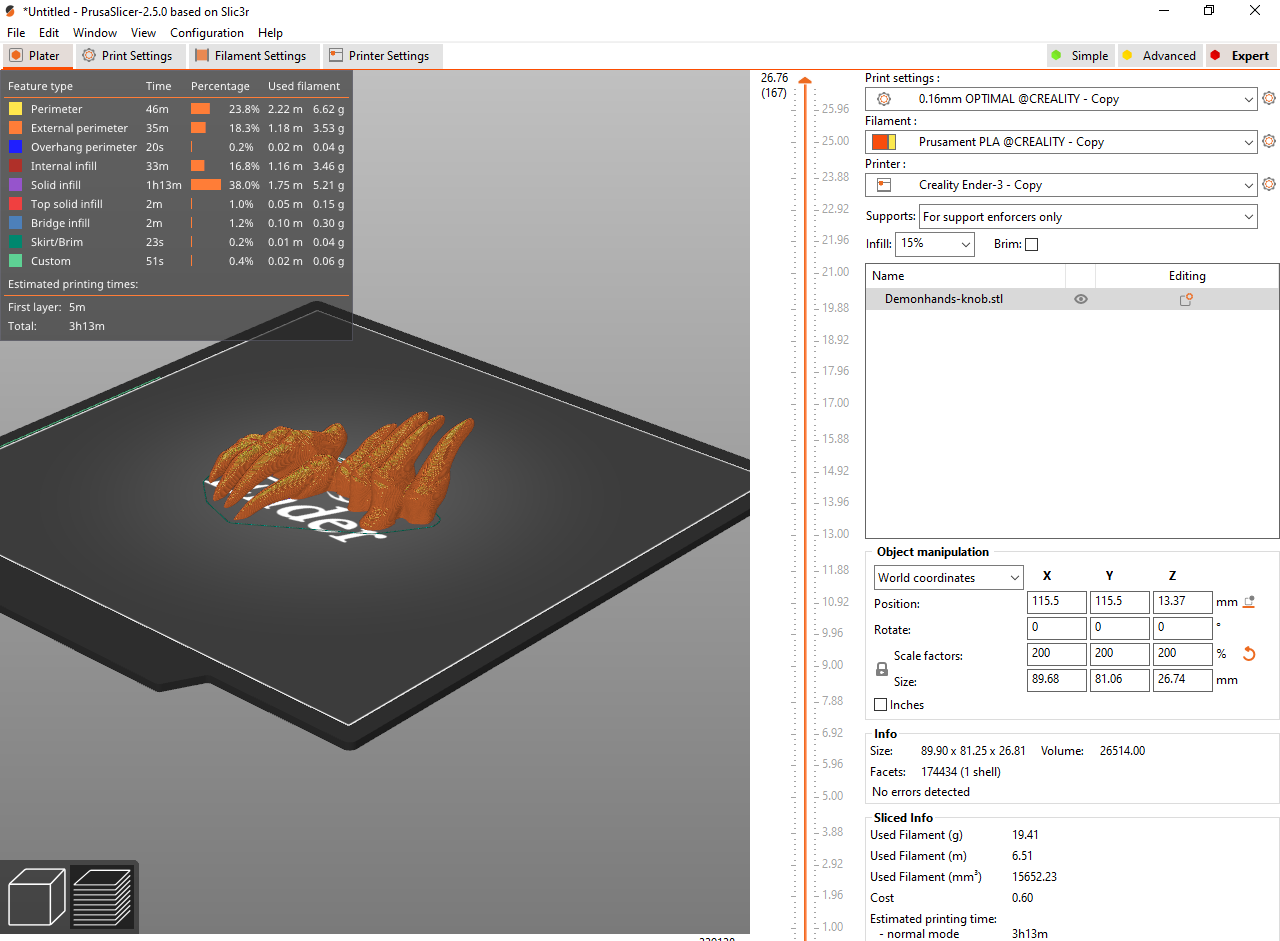Reset scale with the orange arrow icon
This screenshot has width=1280, height=941.
(x=1248, y=654)
